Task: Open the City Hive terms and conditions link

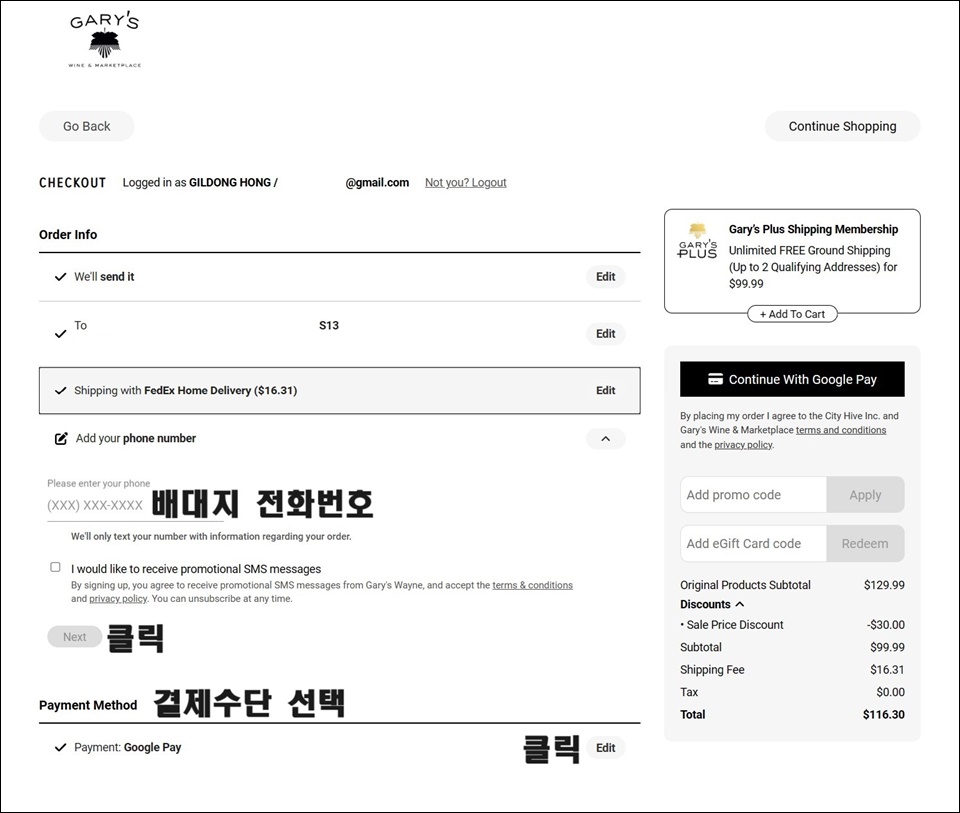Action: coord(841,430)
